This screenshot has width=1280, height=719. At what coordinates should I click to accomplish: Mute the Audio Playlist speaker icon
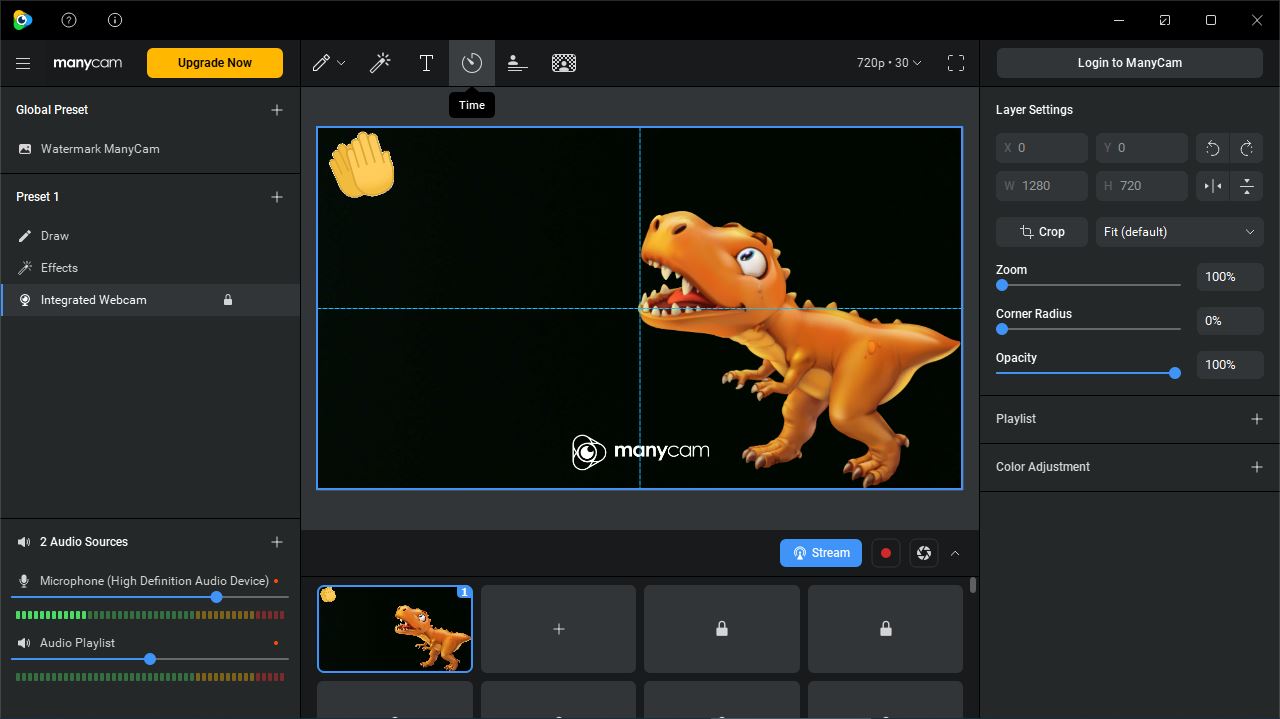coord(25,643)
